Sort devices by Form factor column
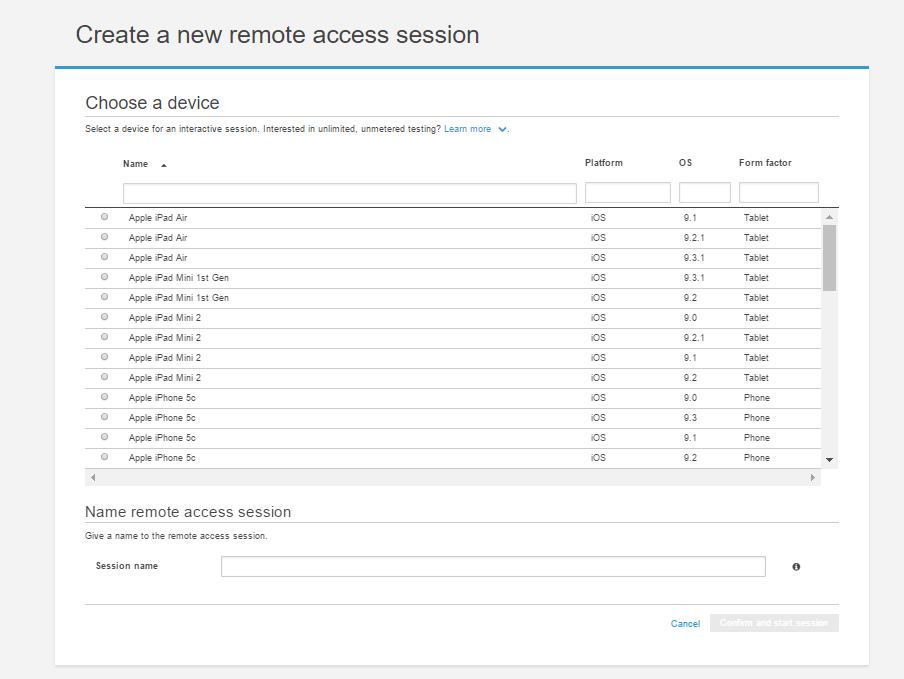 click(x=765, y=163)
